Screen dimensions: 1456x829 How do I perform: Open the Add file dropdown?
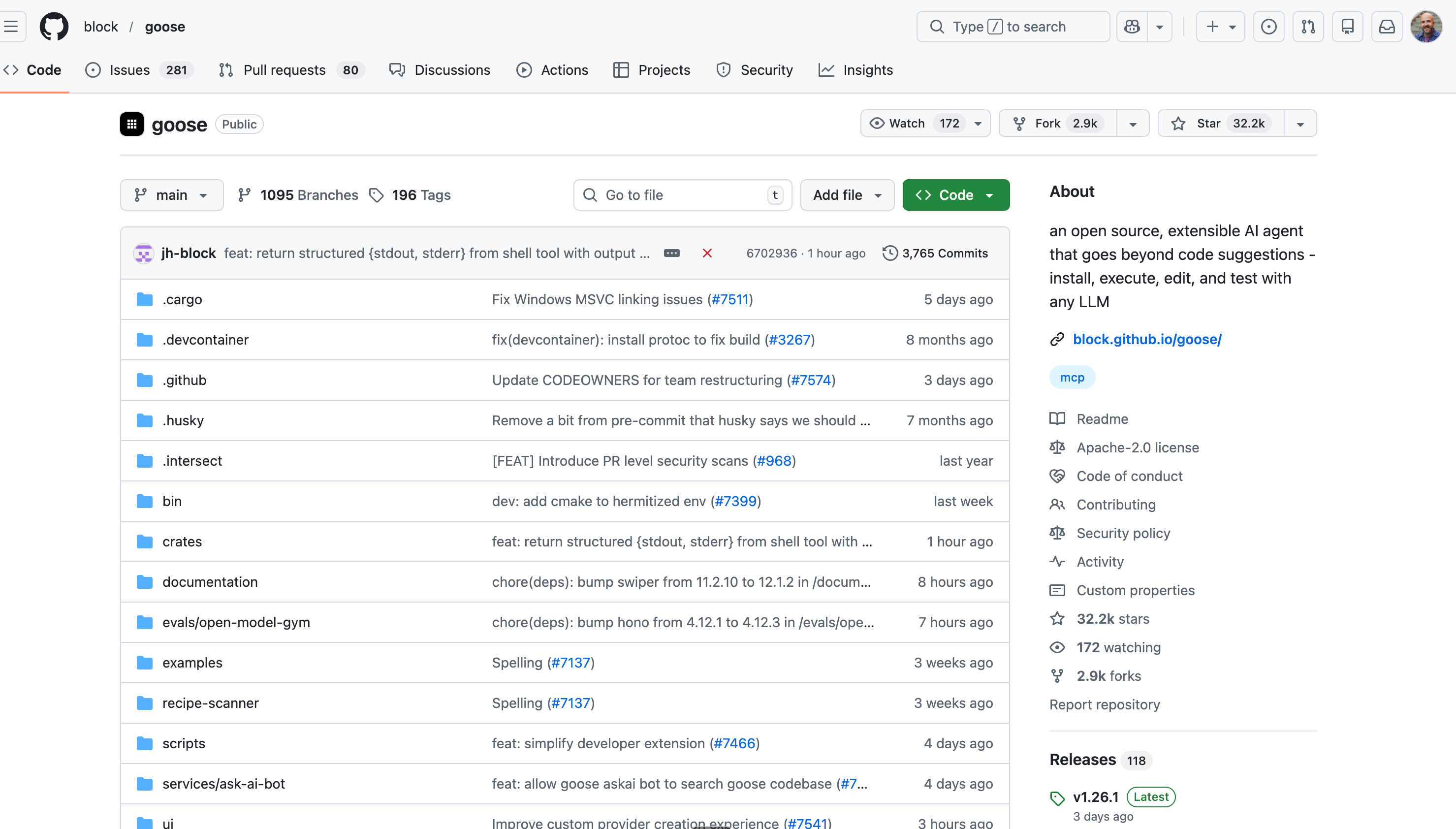pyautogui.click(x=847, y=195)
